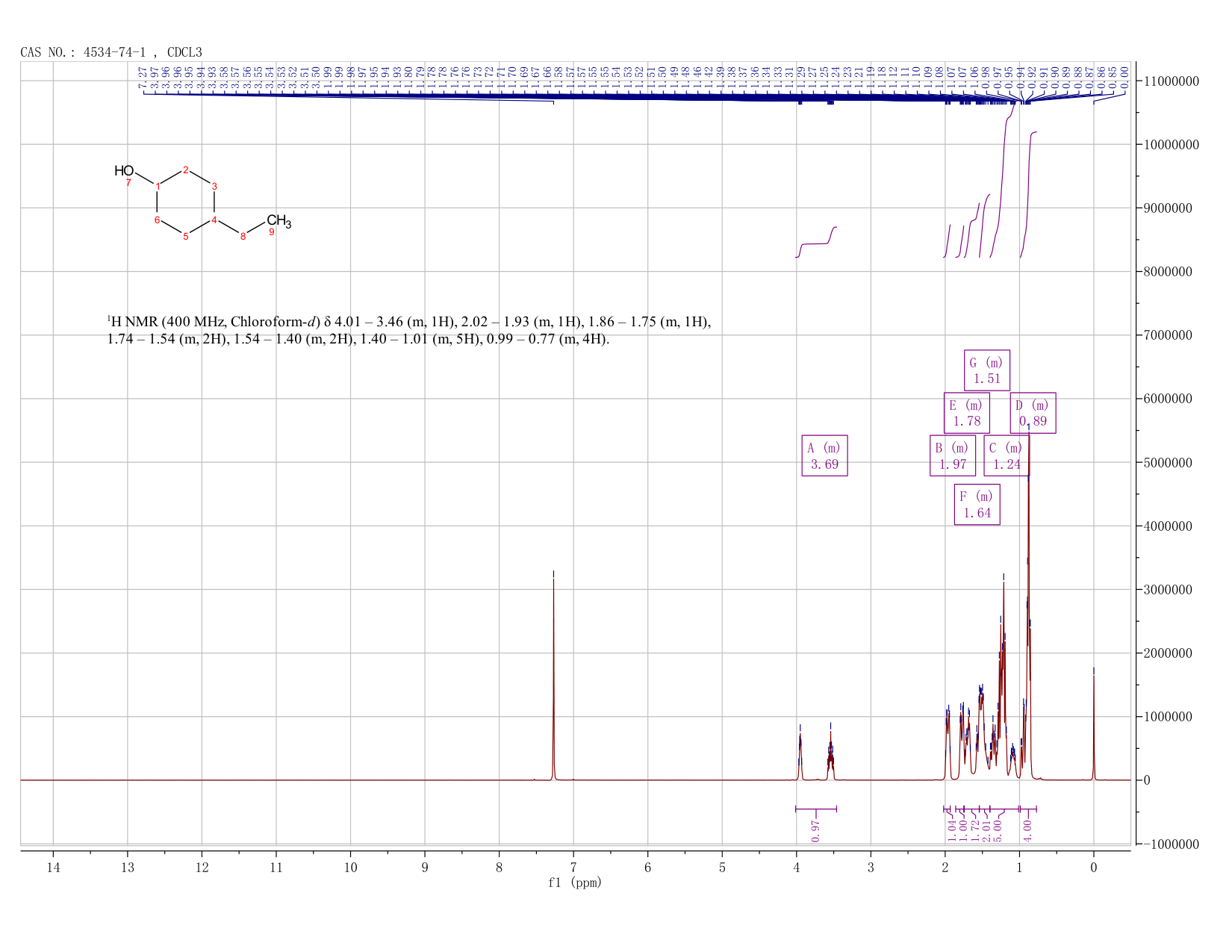Click the TMS reference peak at 0 ppm
Screen dimensions: 1232x952
pyautogui.click(x=1094, y=724)
